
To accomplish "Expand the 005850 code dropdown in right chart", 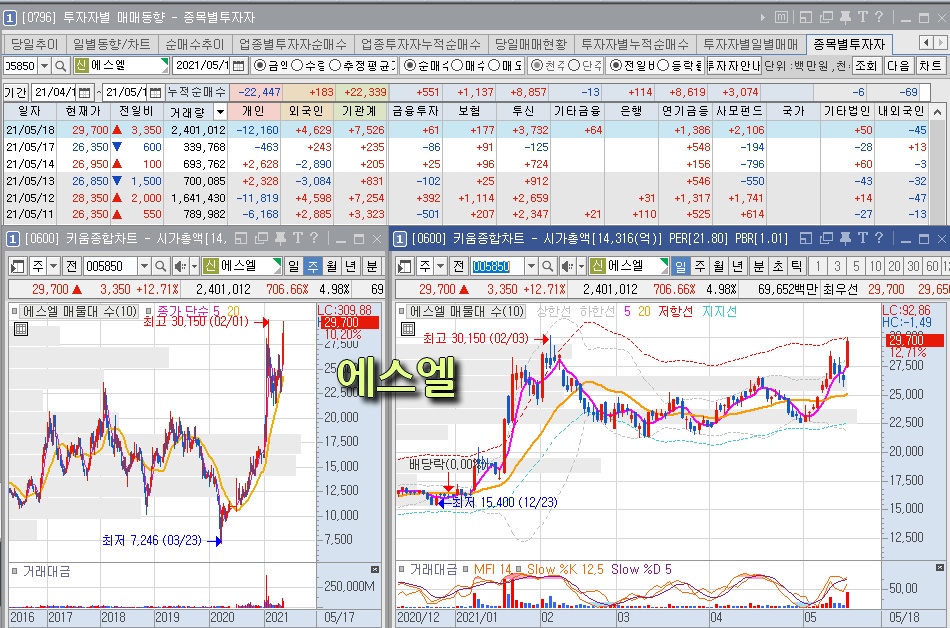I will 531,266.
